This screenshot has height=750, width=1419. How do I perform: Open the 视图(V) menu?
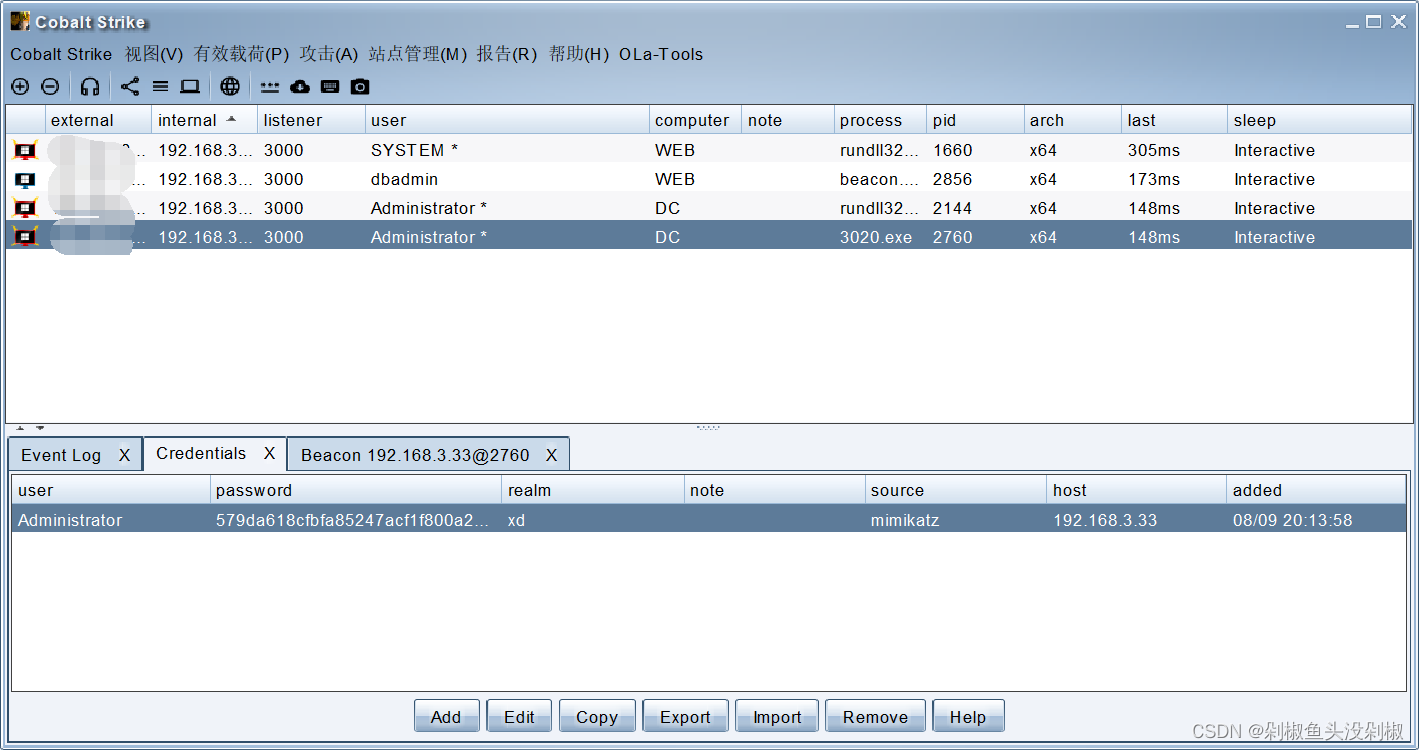(x=154, y=54)
